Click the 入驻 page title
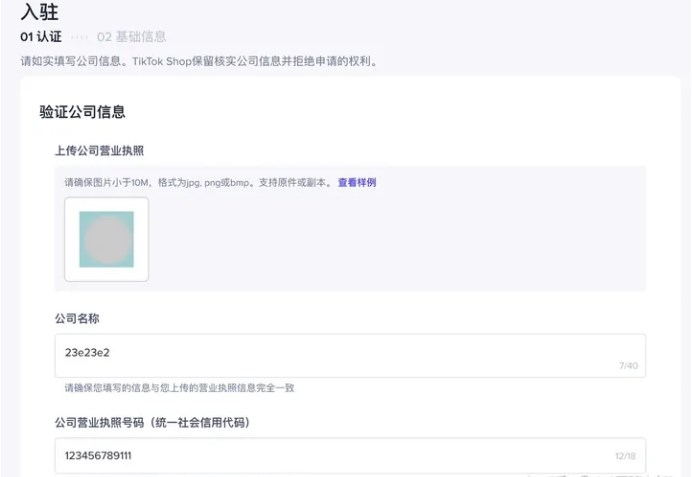692x477 pixels. click(39, 12)
